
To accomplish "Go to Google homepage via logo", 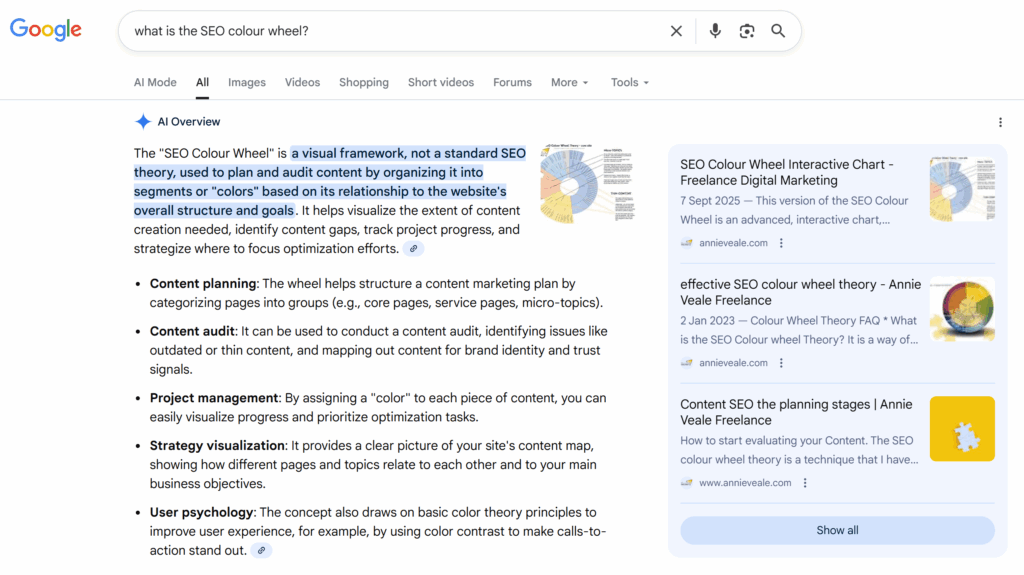I will 46,30.
